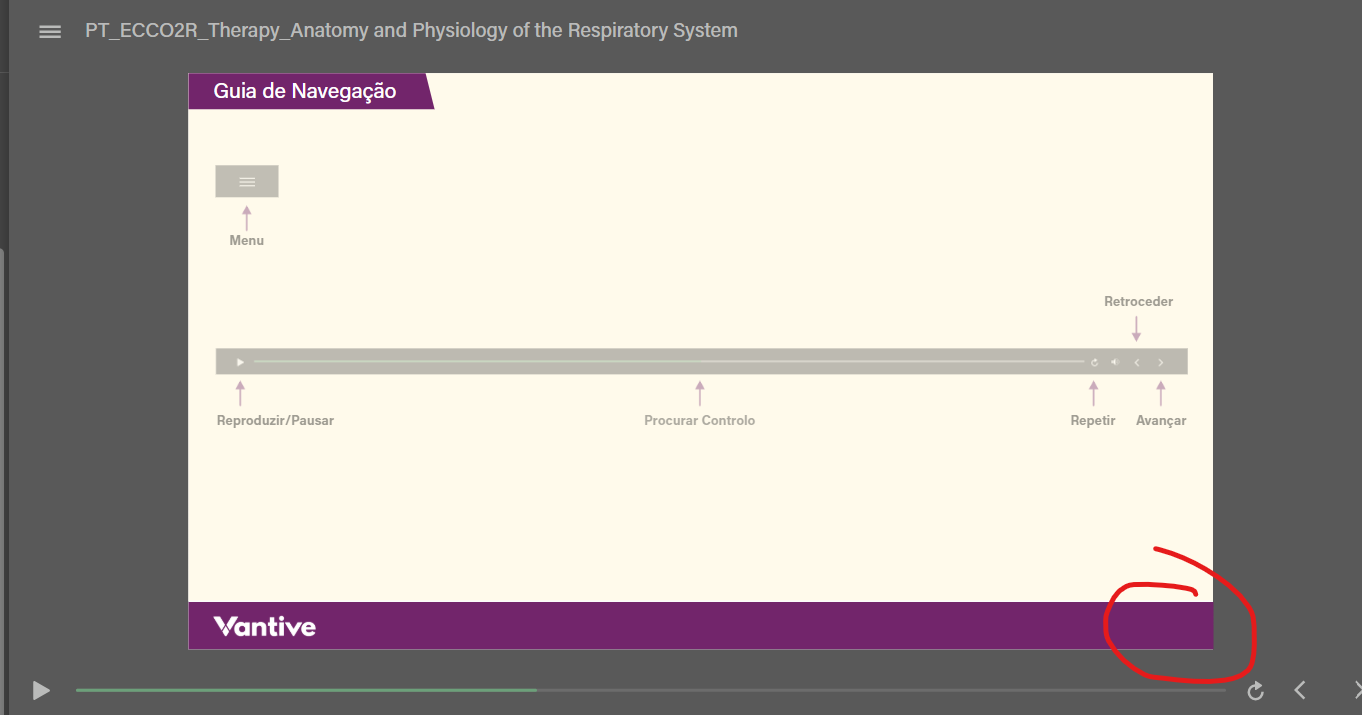Click the "Guia de Navegação" heading
The height and width of the screenshot is (715, 1362).
[x=305, y=91]
